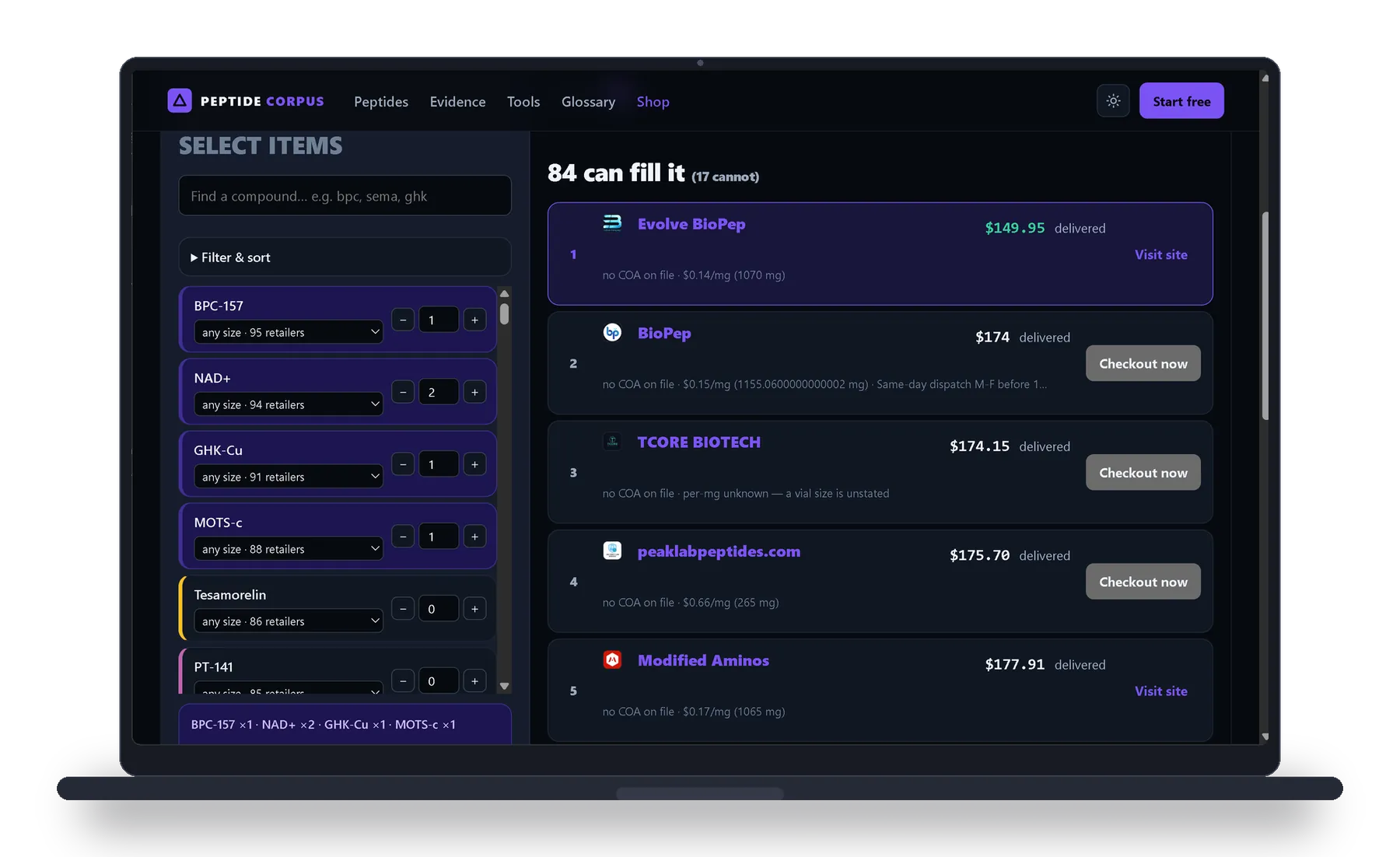Decrease BPC-157 quantity with minus
The height and width of the screenshot is (857, 1400).
(403, 320)
